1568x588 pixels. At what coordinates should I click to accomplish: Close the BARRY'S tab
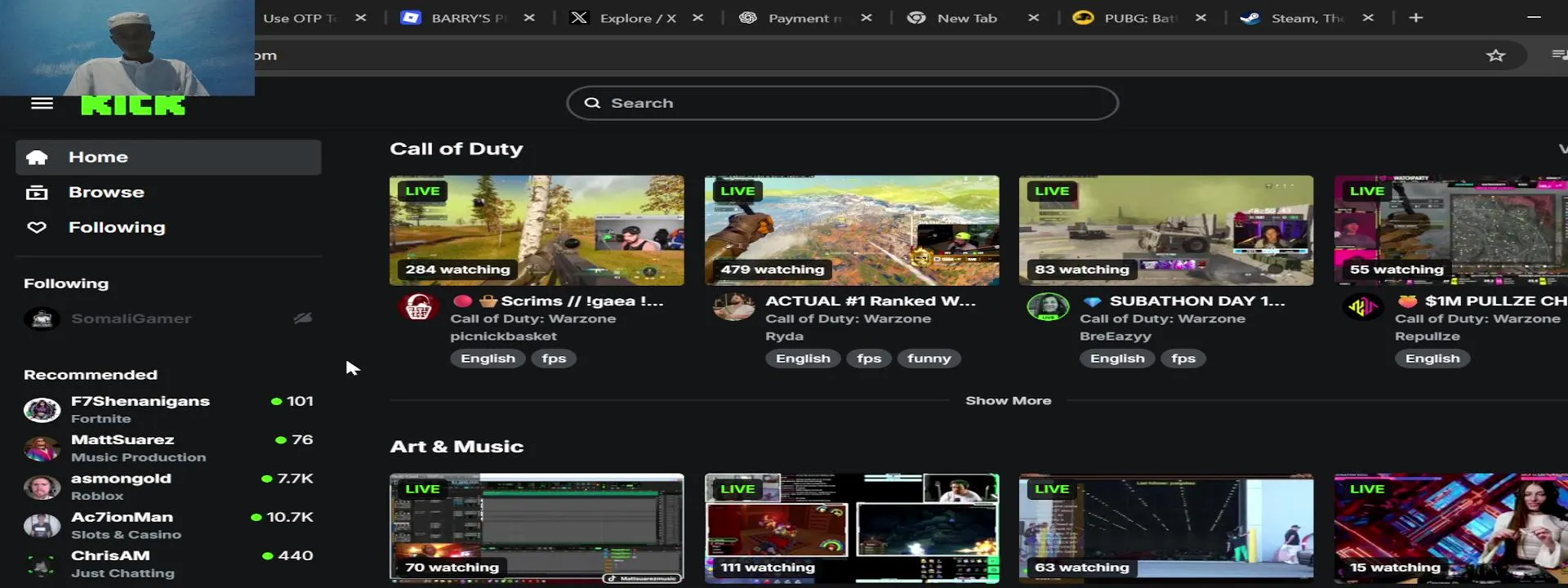point(529,18)
